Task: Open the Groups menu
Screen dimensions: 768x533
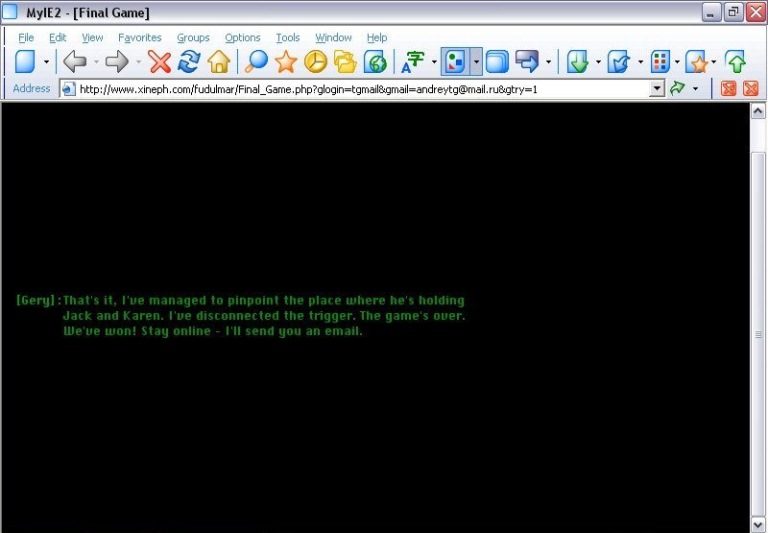Action: (193, 38)
